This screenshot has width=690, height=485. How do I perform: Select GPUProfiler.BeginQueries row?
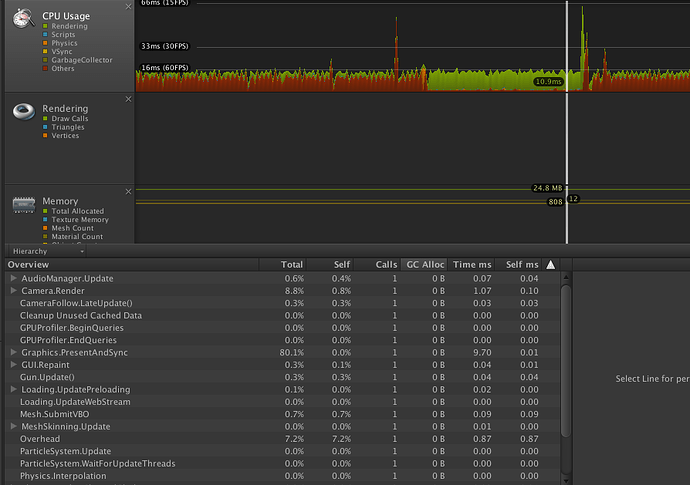(283, 327)
